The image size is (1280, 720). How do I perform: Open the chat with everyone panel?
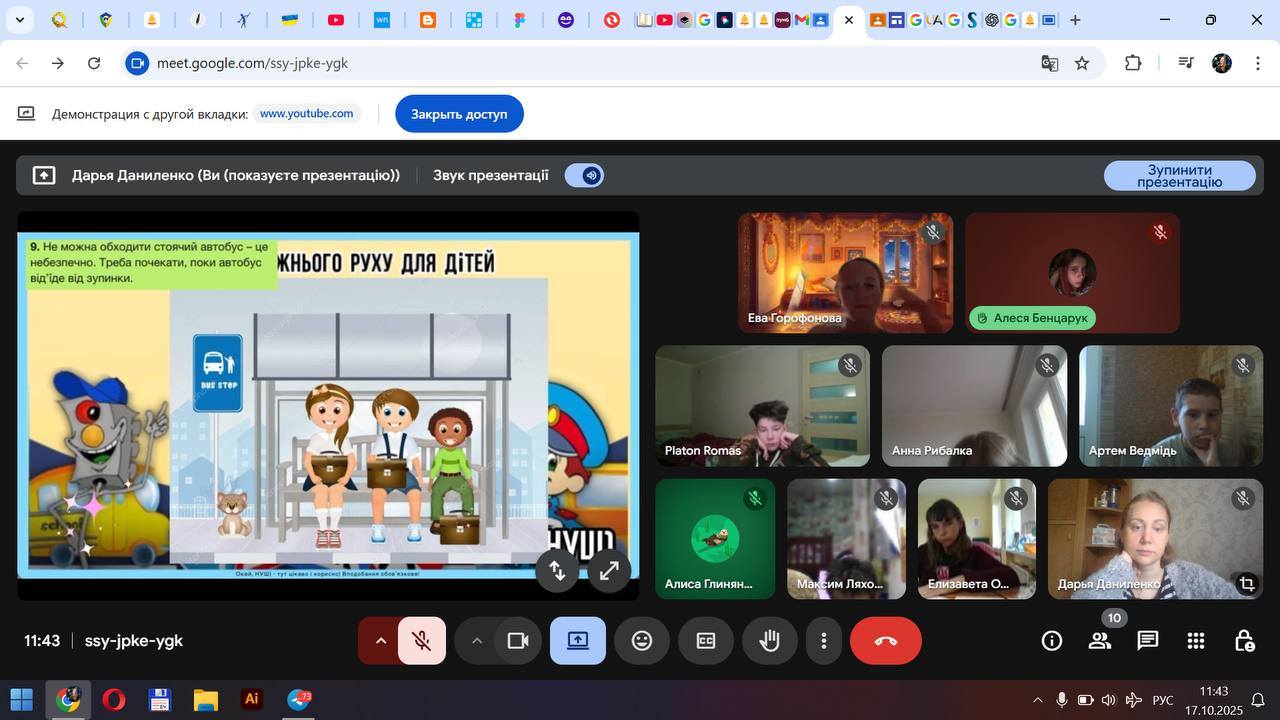coord(1148,641)
